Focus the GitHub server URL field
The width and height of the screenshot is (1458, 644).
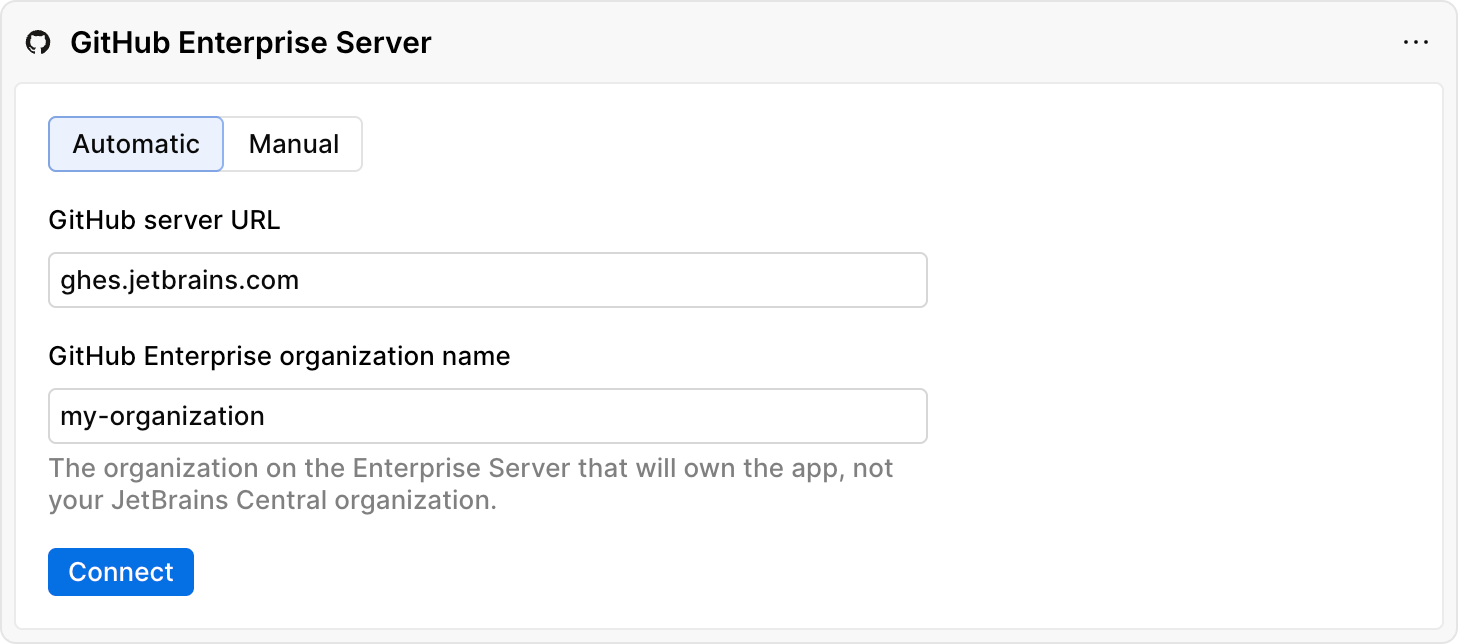coord(488,280)
